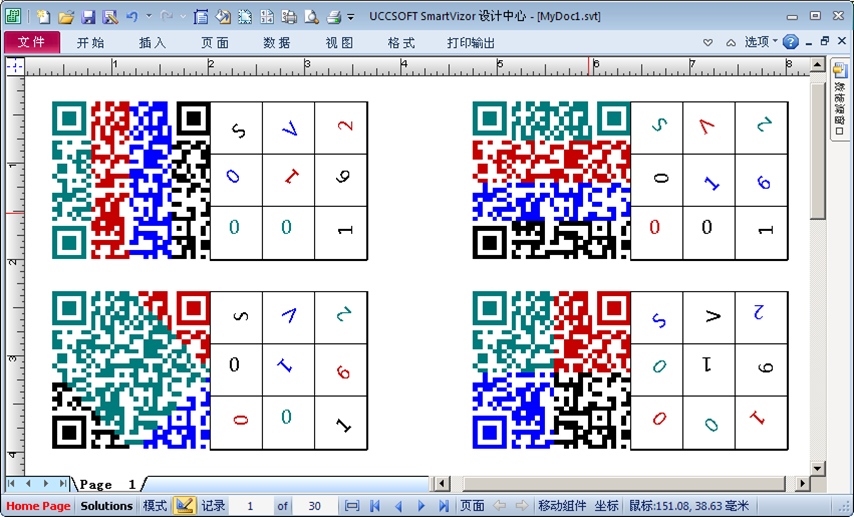This screenshot has height=517, width=854.
Task: Click the 坐标 status bar label
Action: point(606,506)
